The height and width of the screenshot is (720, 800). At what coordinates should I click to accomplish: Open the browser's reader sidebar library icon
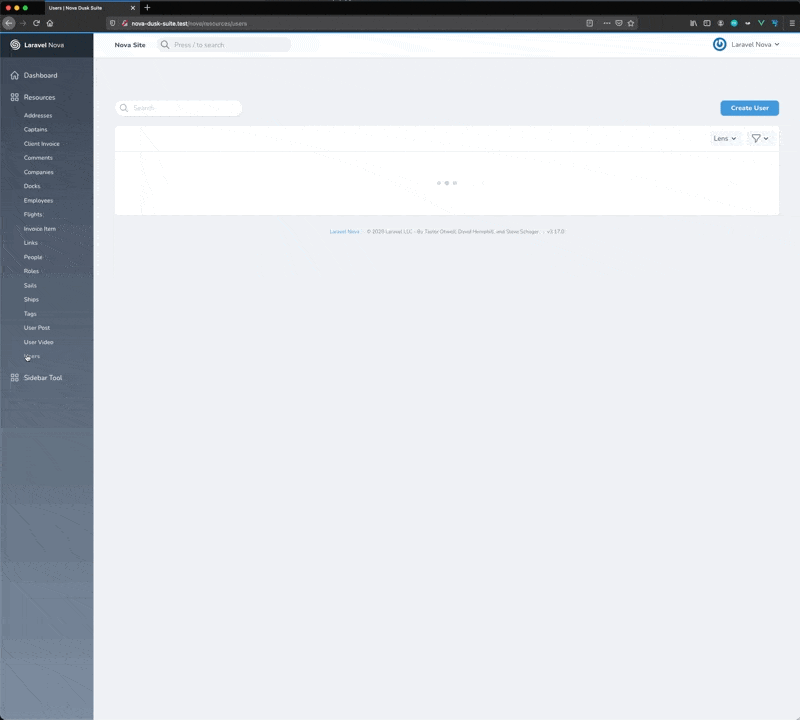click(693, 21)
